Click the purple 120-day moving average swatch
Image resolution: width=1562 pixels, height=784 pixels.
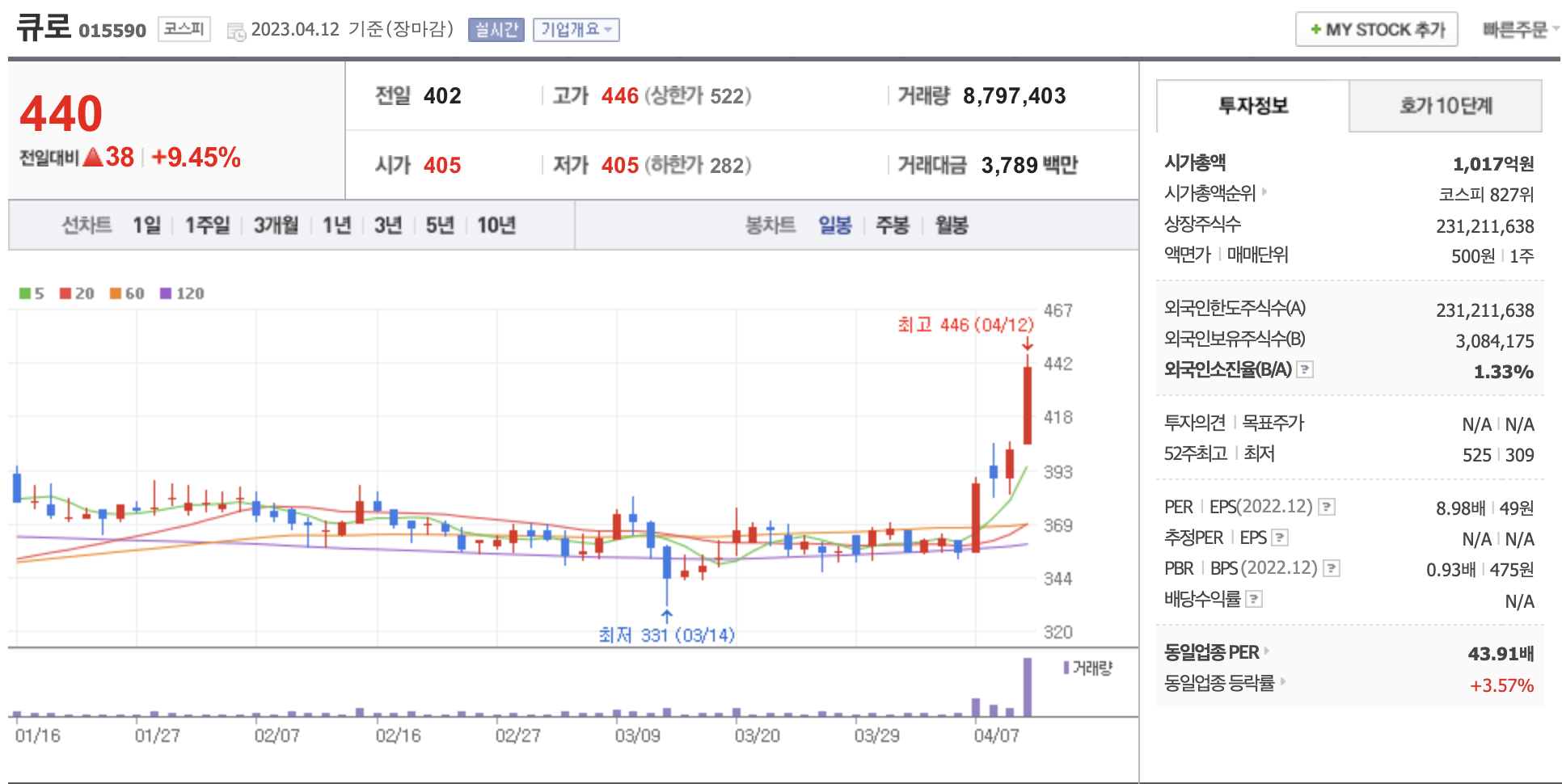(x=166, y=293)
